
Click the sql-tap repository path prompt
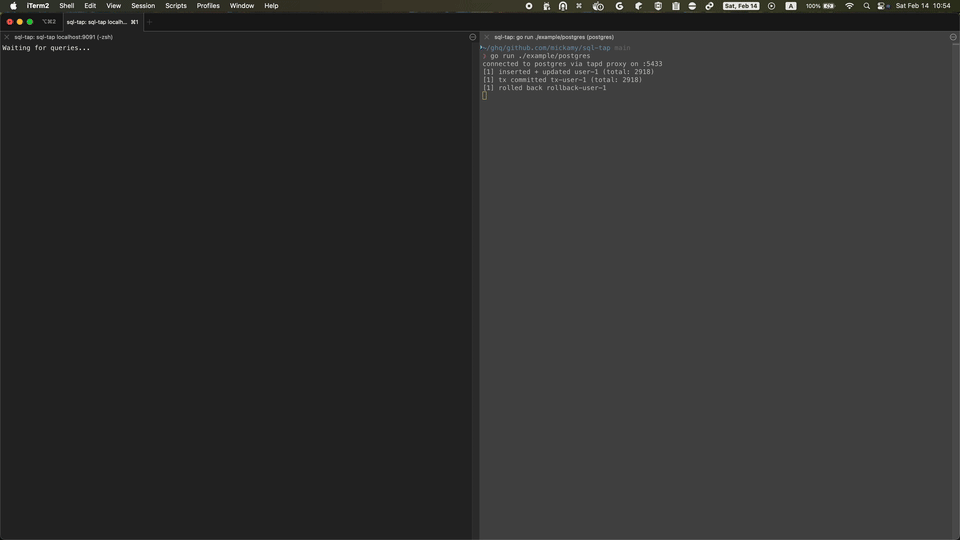coord(546,48)
